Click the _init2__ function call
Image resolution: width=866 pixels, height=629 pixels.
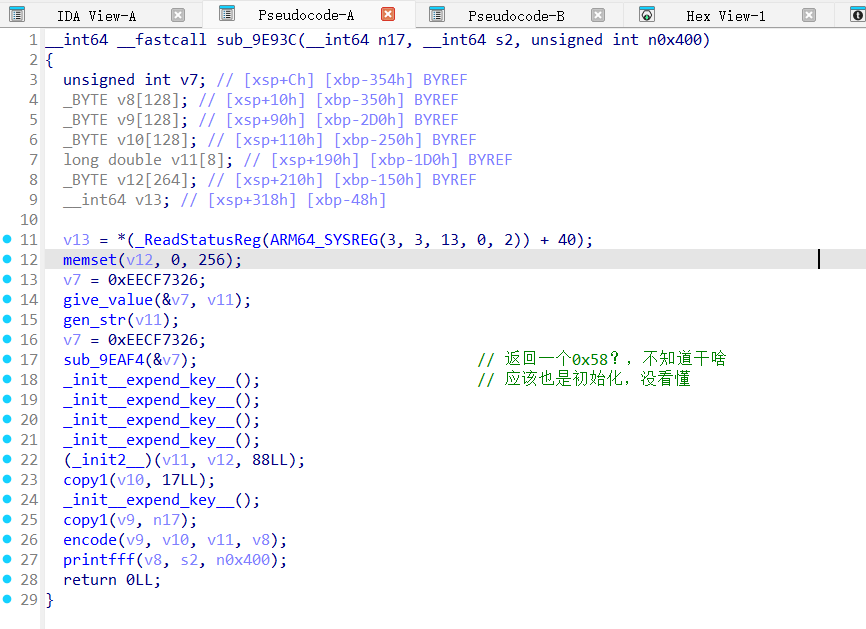coord(108,460)
